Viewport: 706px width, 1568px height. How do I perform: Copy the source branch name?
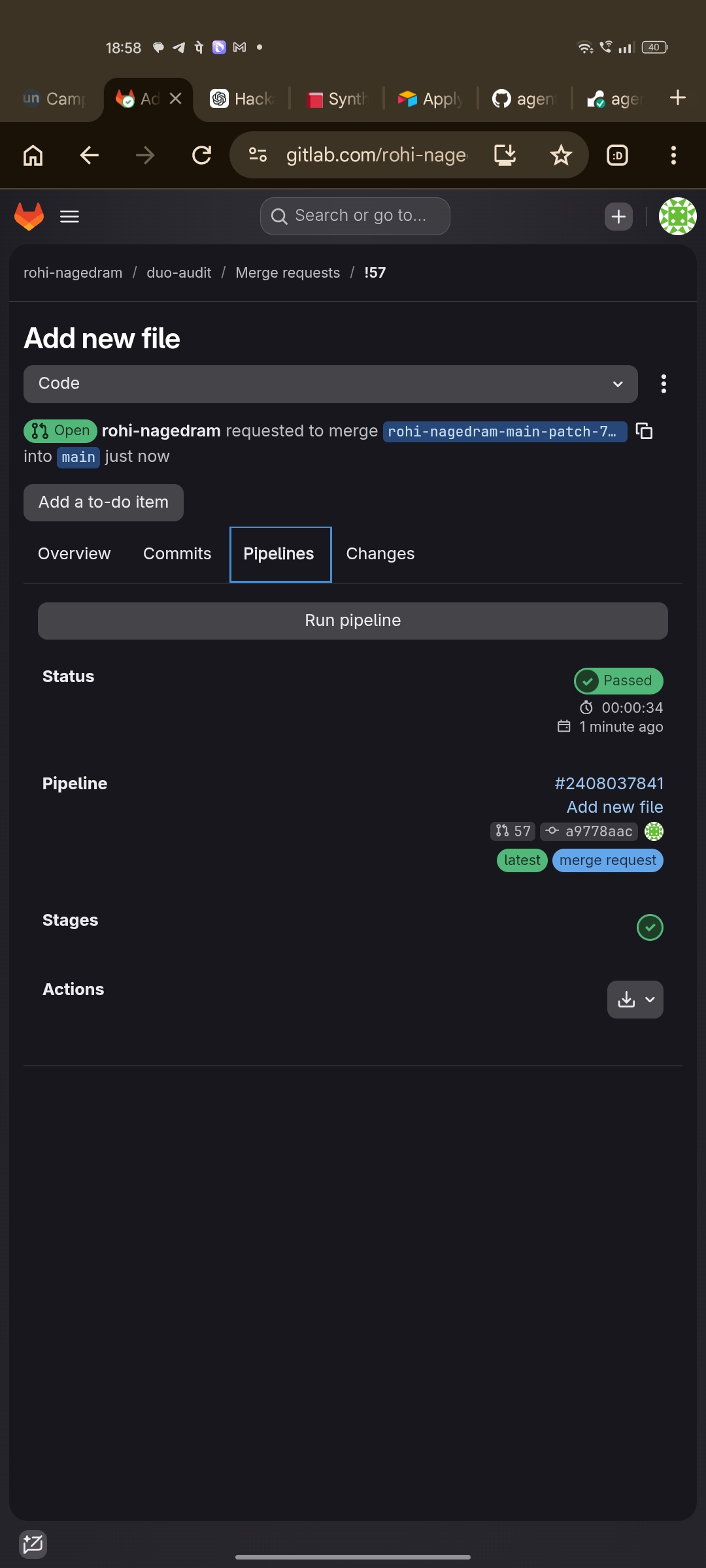pyautogui.click(x=645, y=431)
